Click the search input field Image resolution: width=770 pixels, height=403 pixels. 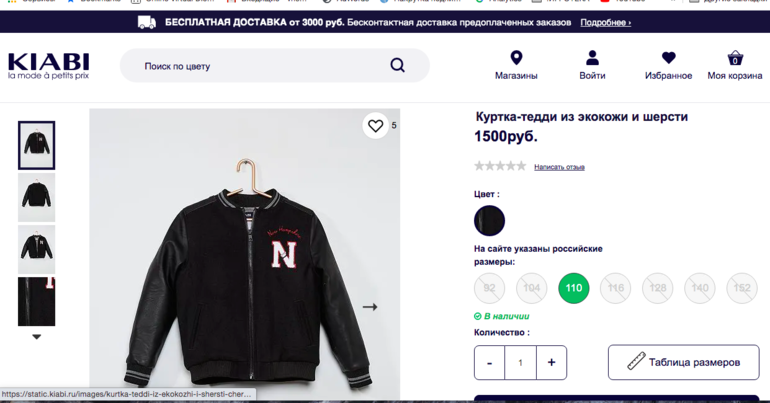260,66
